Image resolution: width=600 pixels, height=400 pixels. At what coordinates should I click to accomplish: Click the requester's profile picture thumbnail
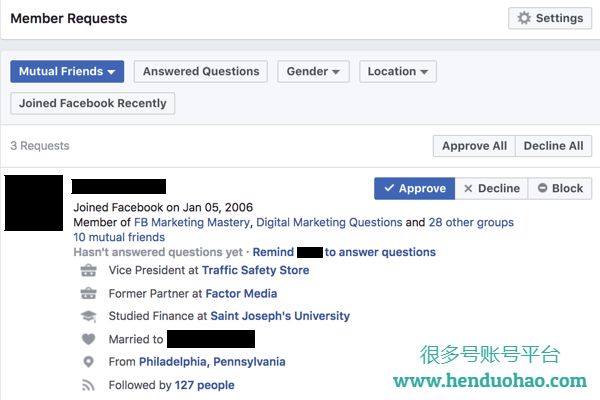pos(34,203)
